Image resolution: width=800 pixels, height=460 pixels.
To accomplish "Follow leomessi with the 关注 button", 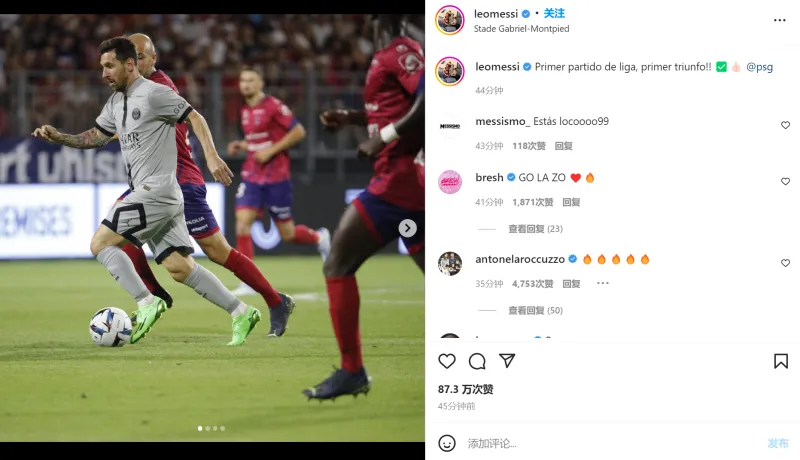I will 554,13.
